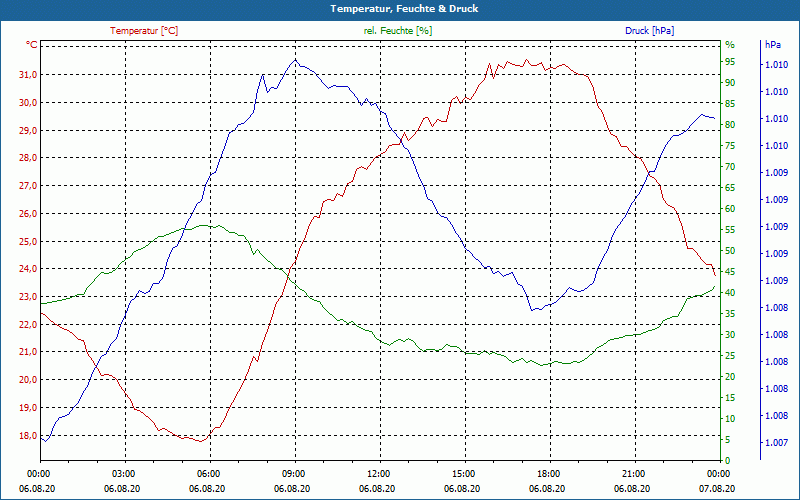The width and height of the screenshot is (800, 500).
Task: Click the 10 humidity axis tick
Action: click(730, 419)
